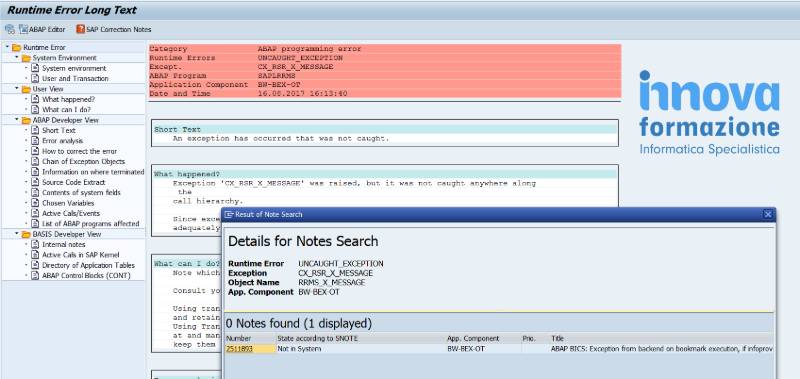Collapse the System Environment folder
This screenshot has height=379, width=800.
click(17, 58)
